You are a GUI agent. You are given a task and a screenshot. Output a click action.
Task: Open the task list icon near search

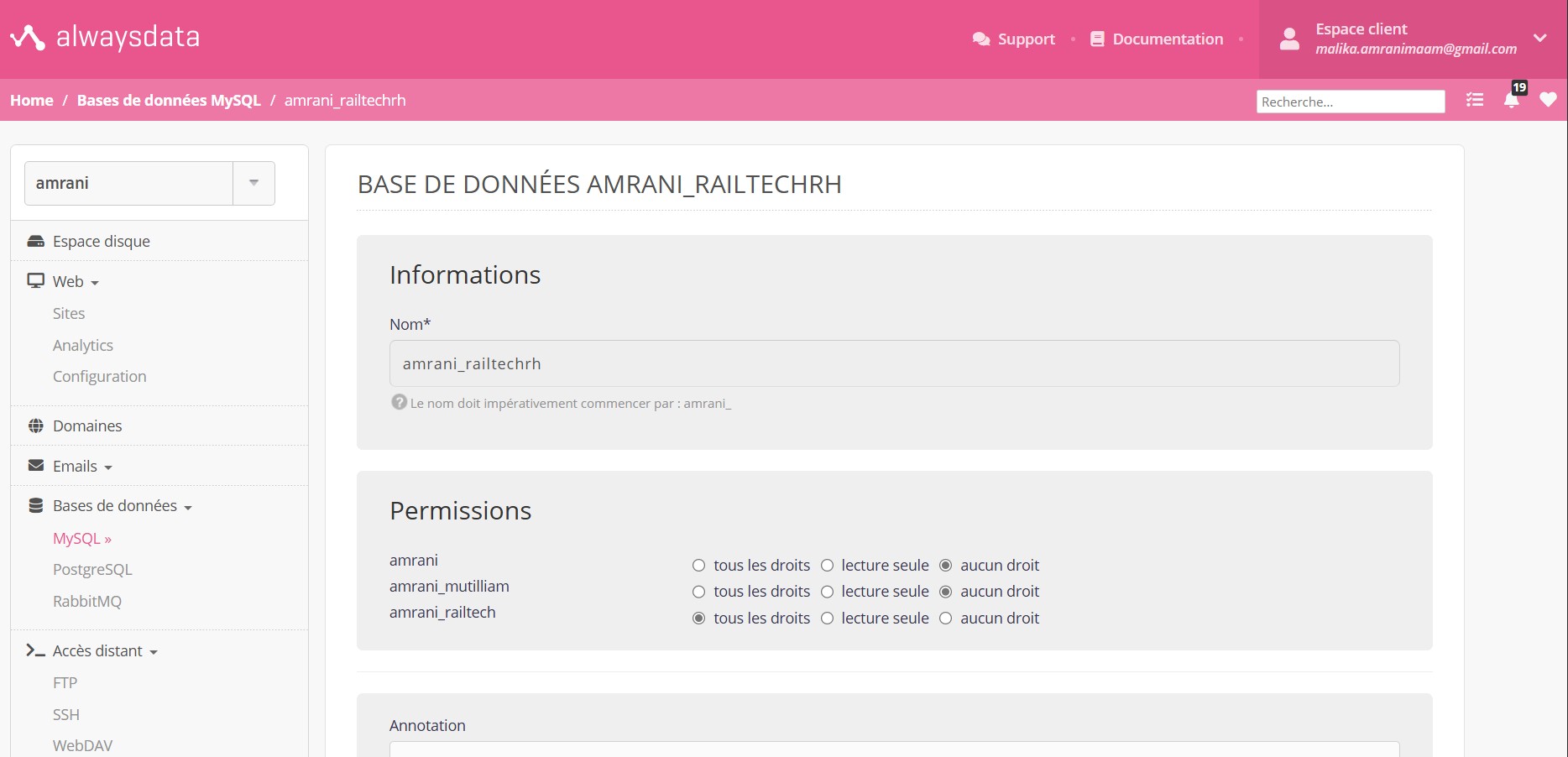(1475, 100)
